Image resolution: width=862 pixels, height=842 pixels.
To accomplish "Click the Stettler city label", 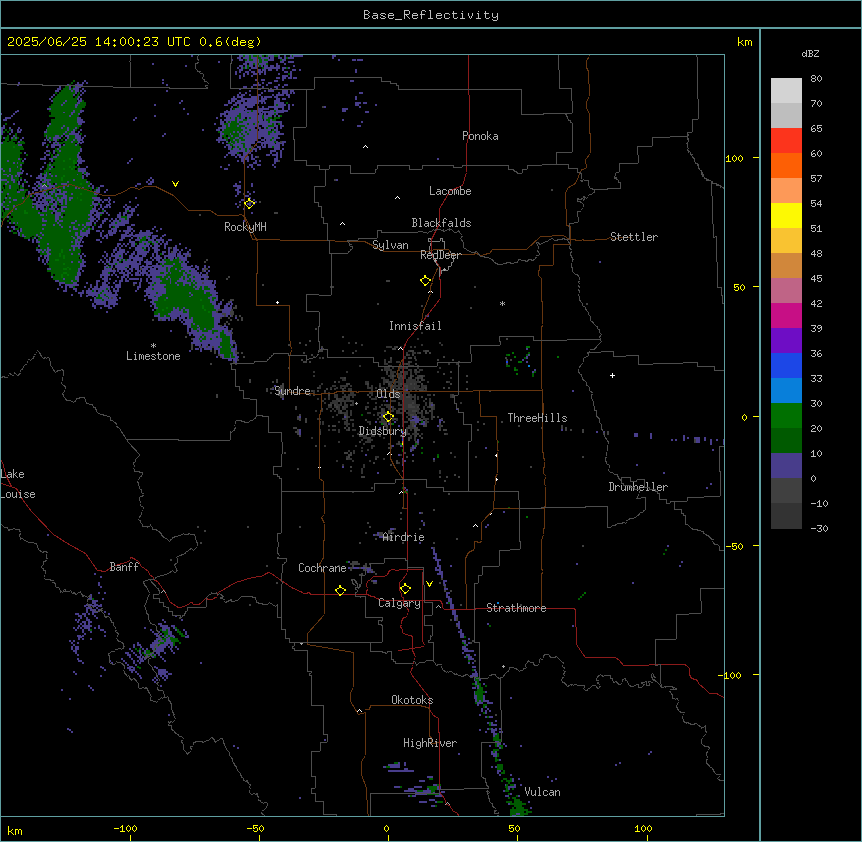I will coord(633,237).
